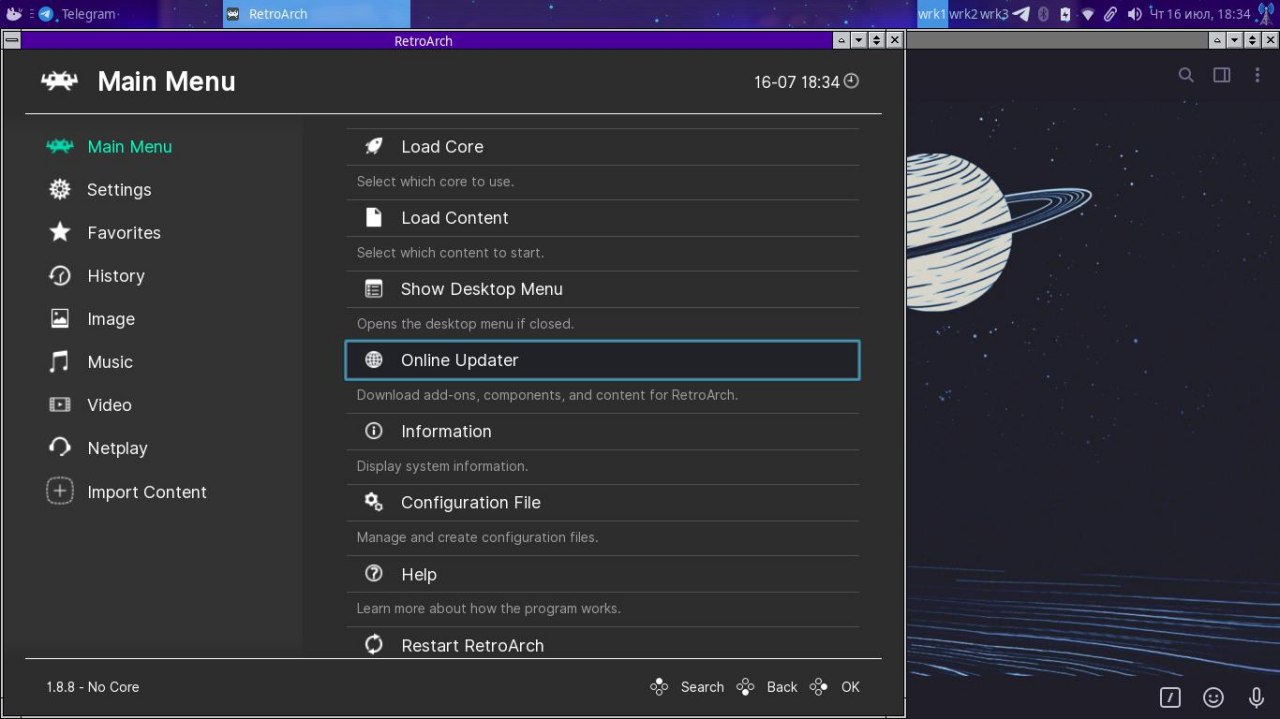Click the rocket icon for Load Core
Viewport: 1280px width, 719px height.
[x=374, y=146]
